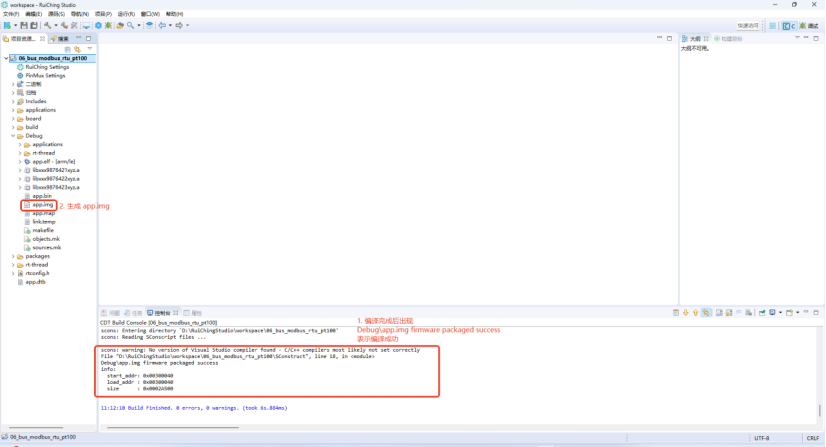Switch to the C perspective button

[x=789, y=26]
